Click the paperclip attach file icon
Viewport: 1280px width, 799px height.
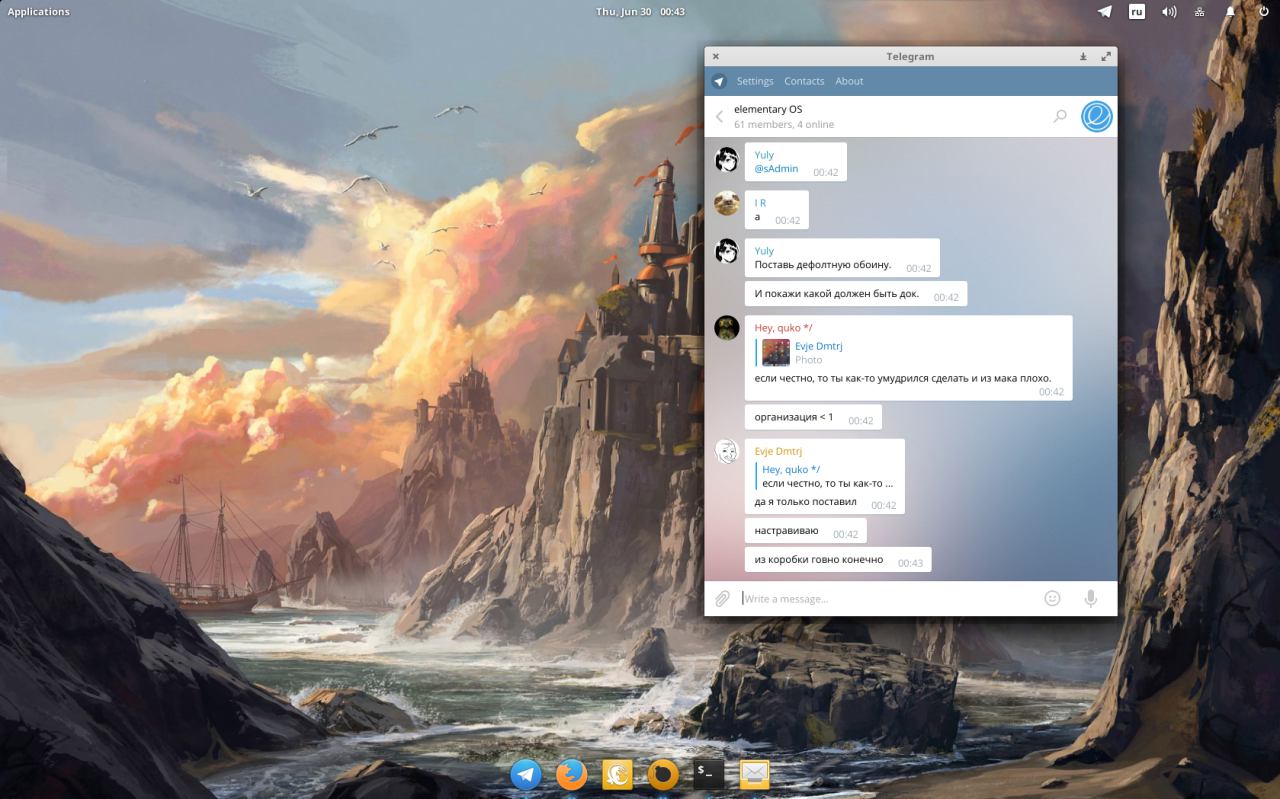point(722,599)
